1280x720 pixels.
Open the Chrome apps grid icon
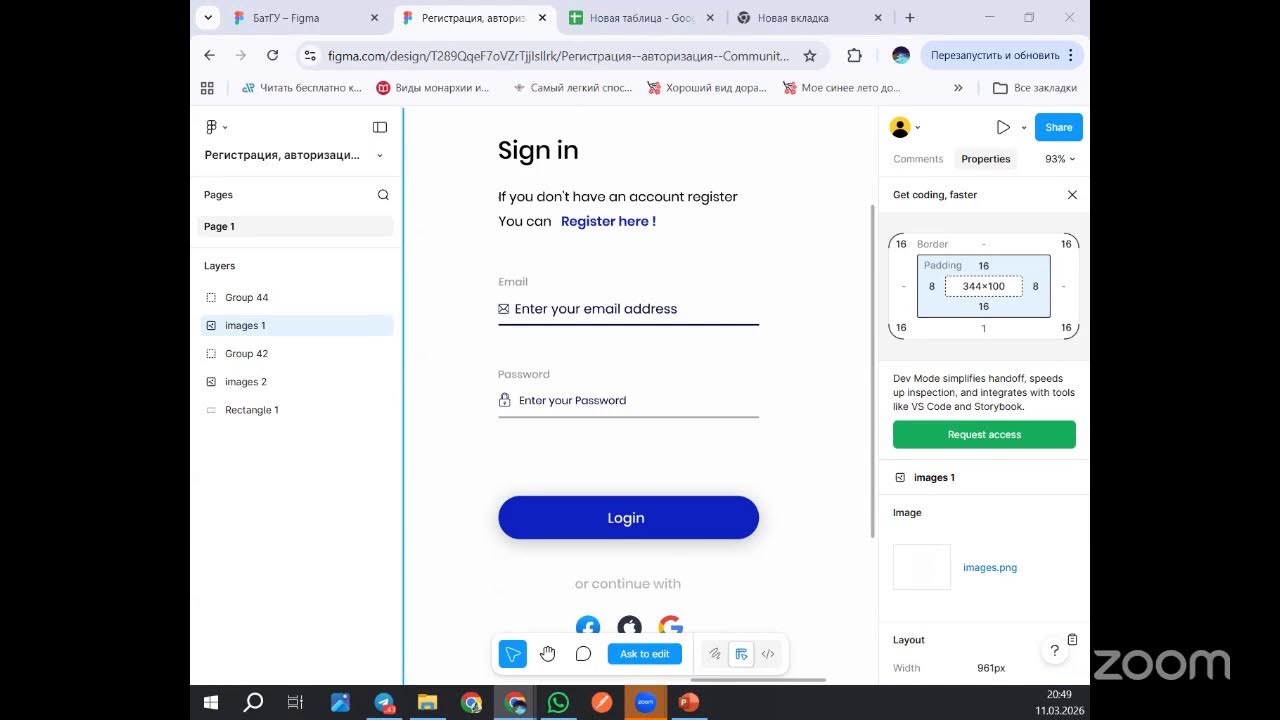pos(207,88)
